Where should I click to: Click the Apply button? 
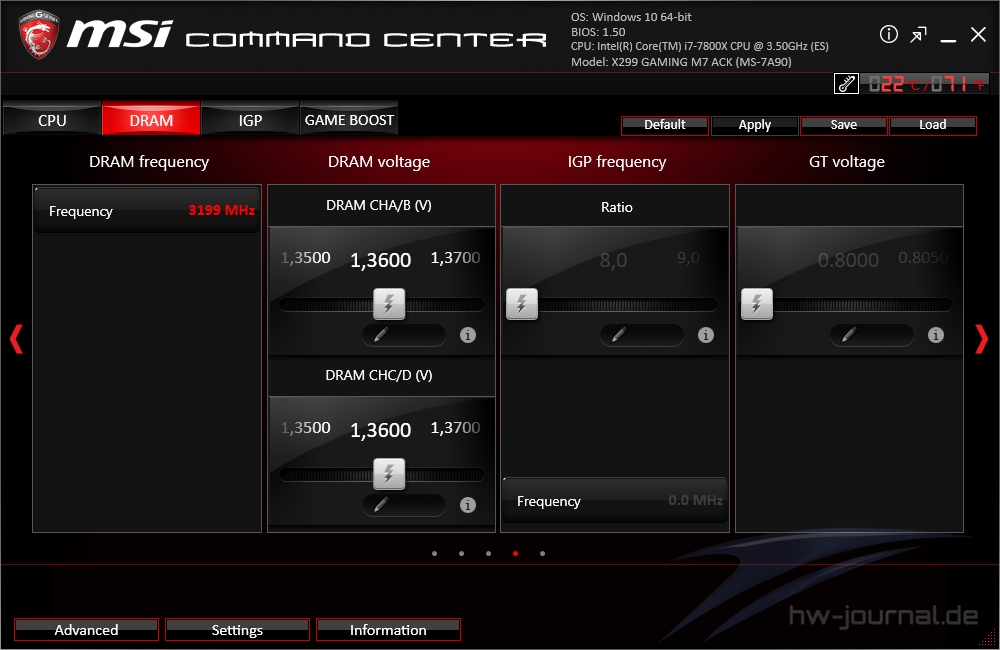click(x=754, y=125)
